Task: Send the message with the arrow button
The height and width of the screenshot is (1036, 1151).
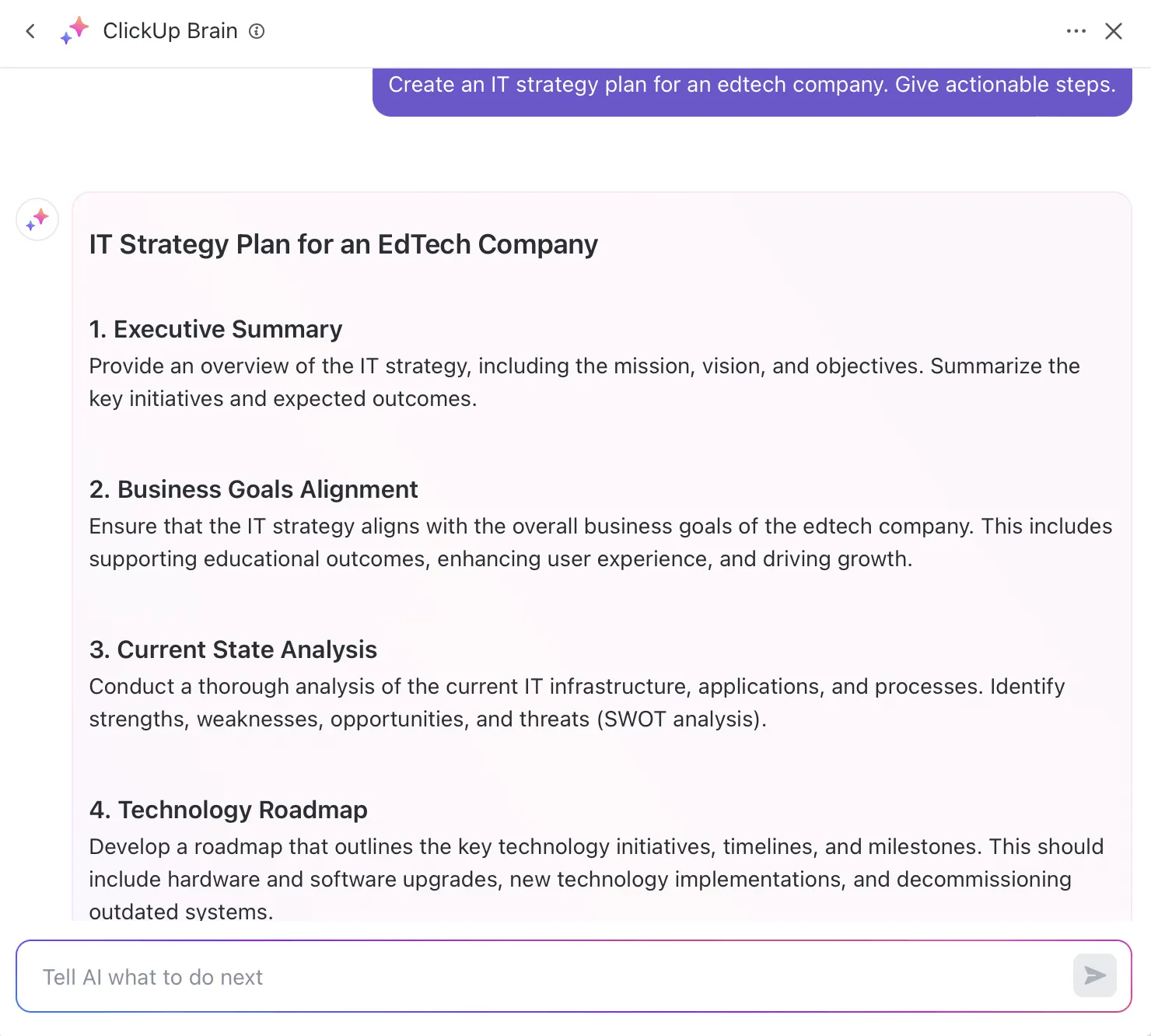Action: click(x=1095, y=975)
